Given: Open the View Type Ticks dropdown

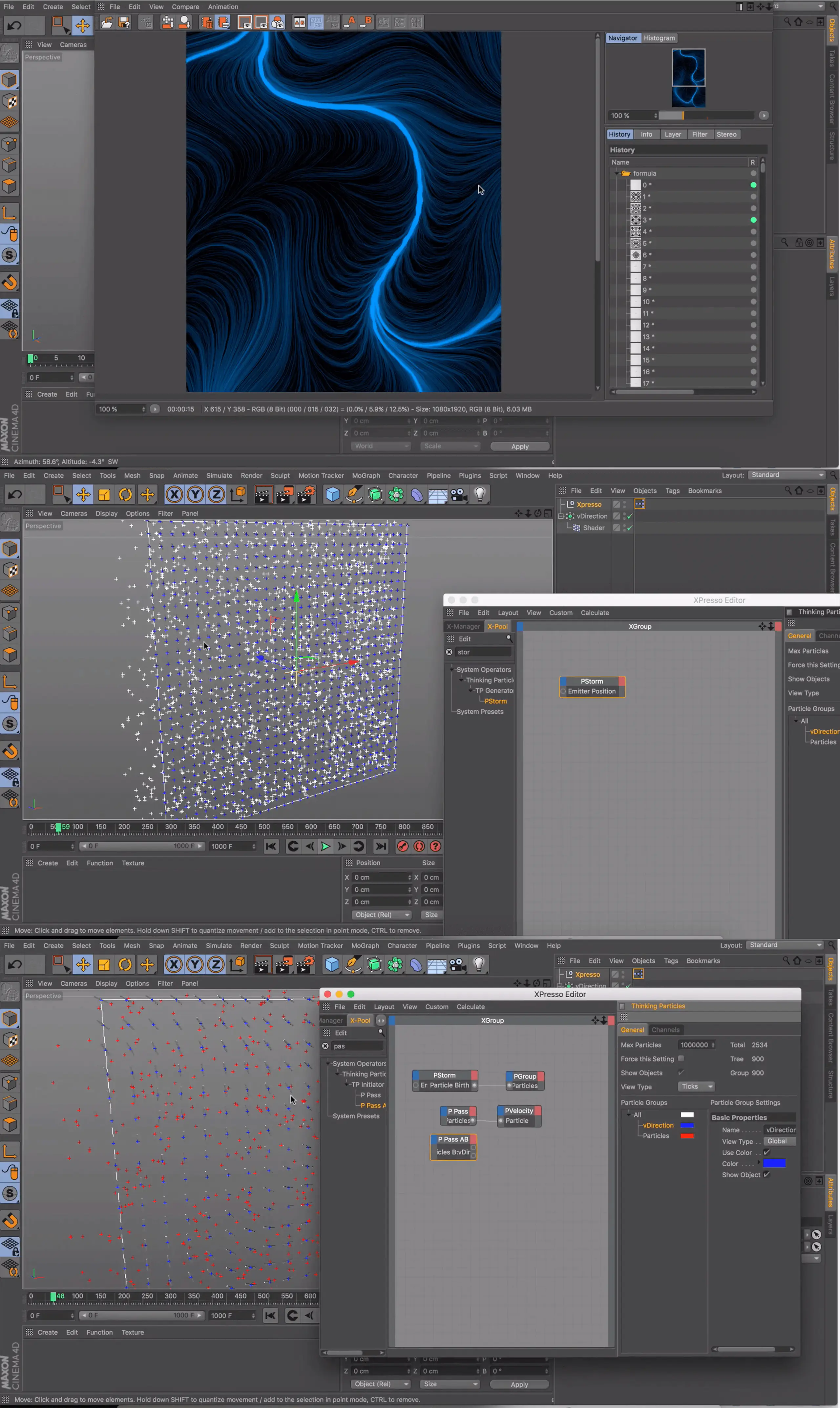Looking at the screenshot, I should click(696, 1086).
